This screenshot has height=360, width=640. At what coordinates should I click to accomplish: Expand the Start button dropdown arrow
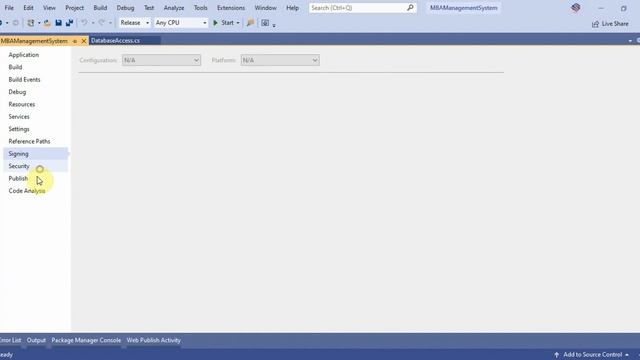(x=238, y=23)
